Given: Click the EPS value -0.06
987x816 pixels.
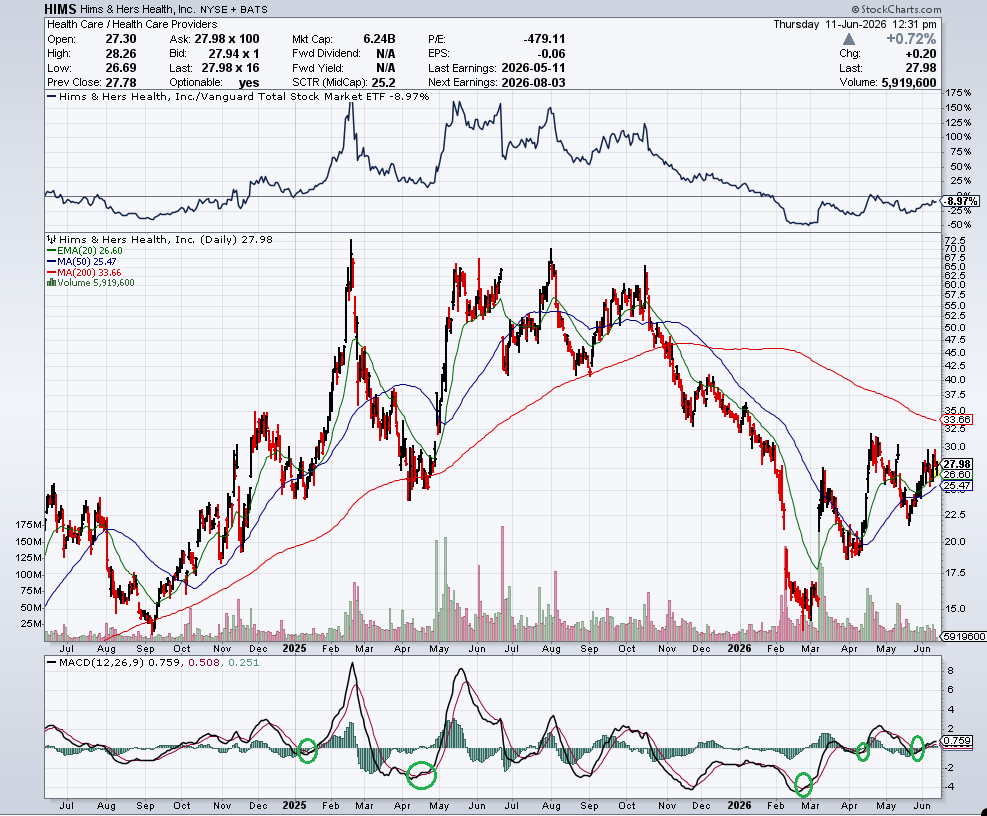Looking at the screenshot, I should 551,54.
